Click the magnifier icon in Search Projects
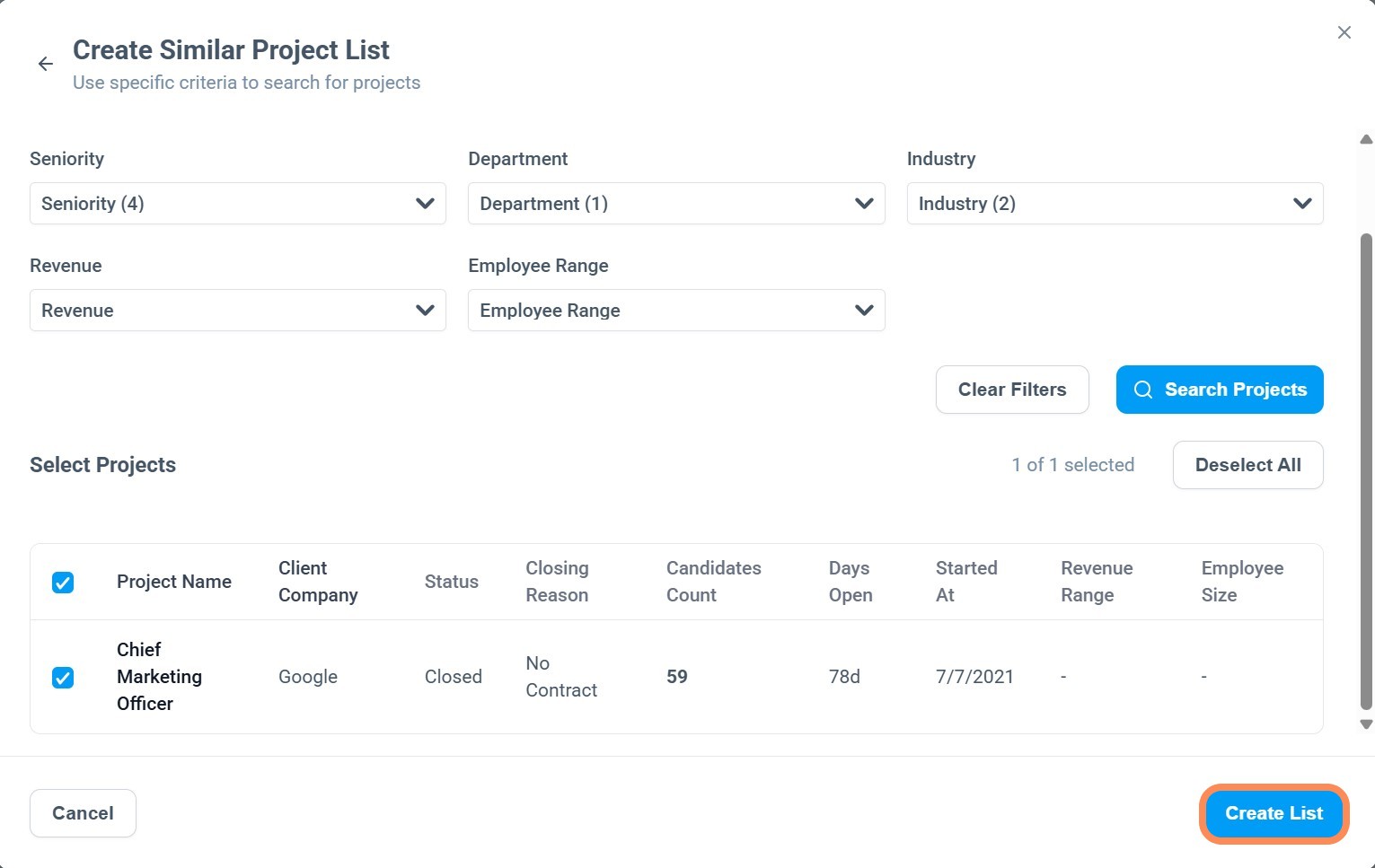 [1142, 390]
